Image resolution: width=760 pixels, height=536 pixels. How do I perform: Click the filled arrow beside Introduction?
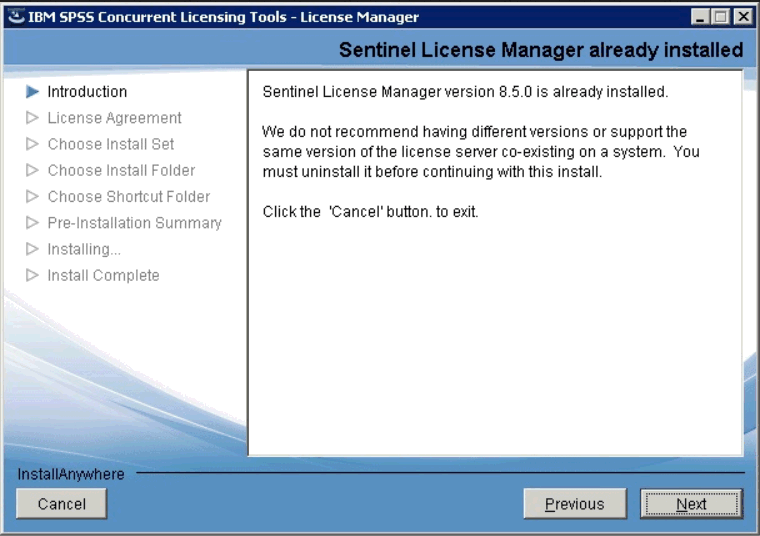pyautogui.click(x=32, y=92)
